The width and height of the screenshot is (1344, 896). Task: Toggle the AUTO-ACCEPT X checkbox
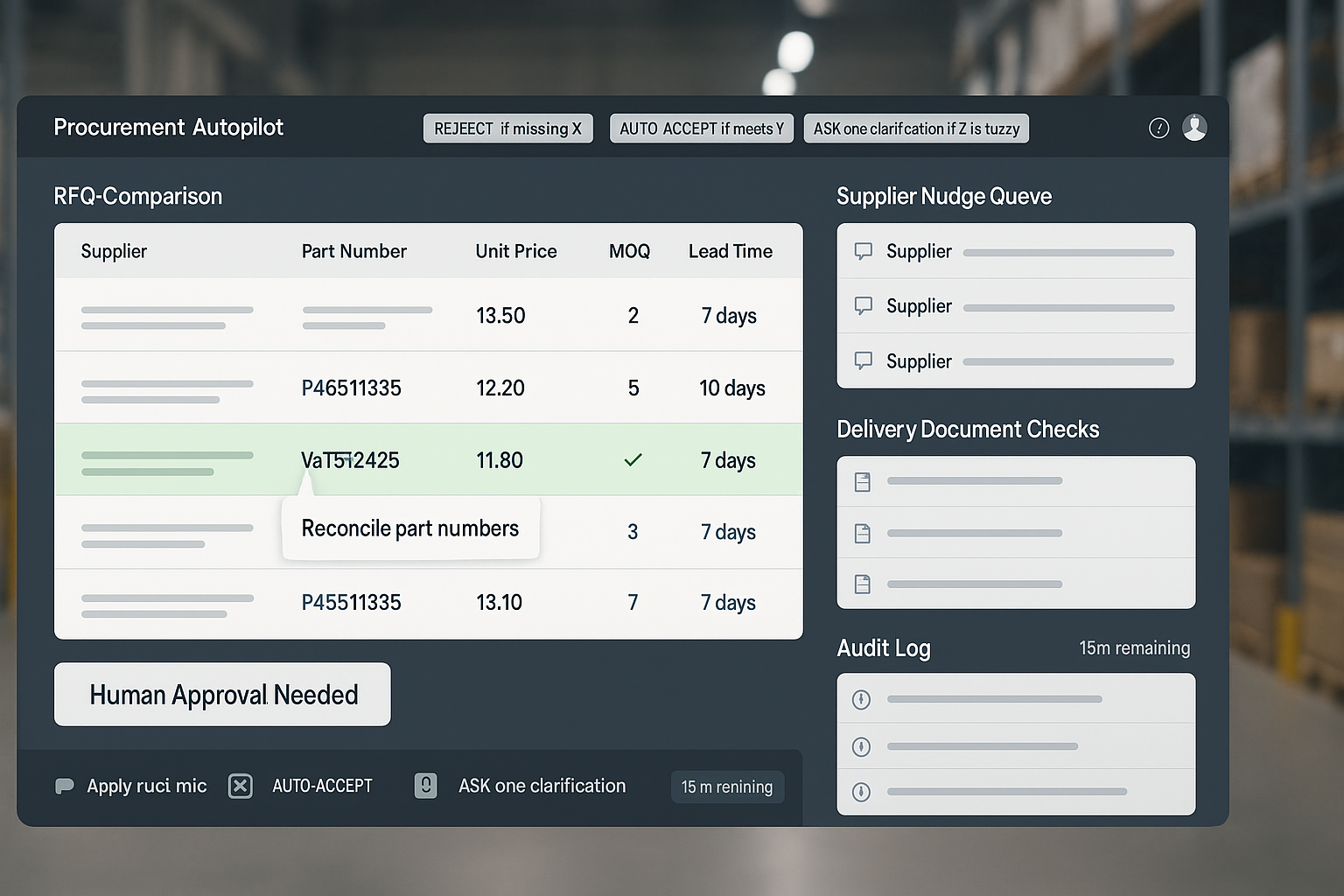pos(241,786)
